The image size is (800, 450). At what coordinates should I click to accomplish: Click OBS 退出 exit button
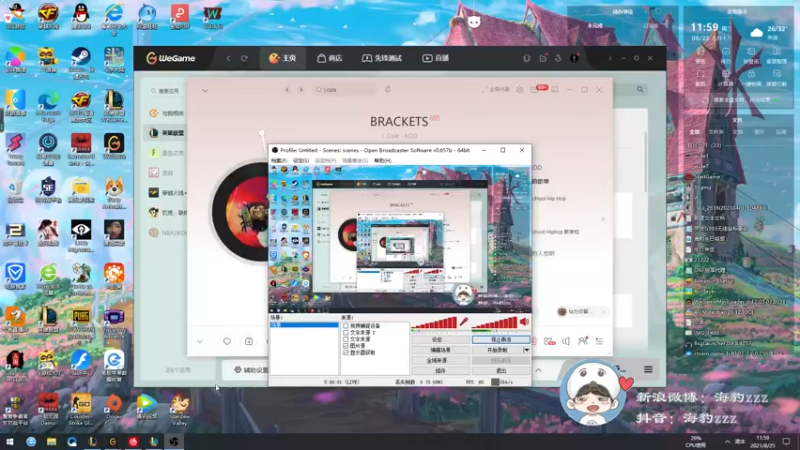(501, 371)
